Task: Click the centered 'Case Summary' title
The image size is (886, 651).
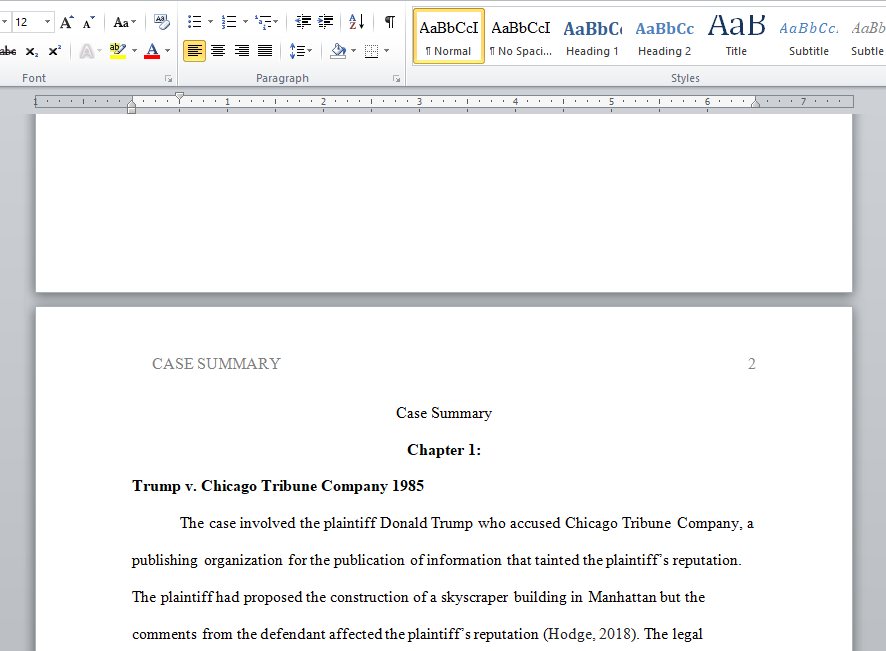Action: 444,413
